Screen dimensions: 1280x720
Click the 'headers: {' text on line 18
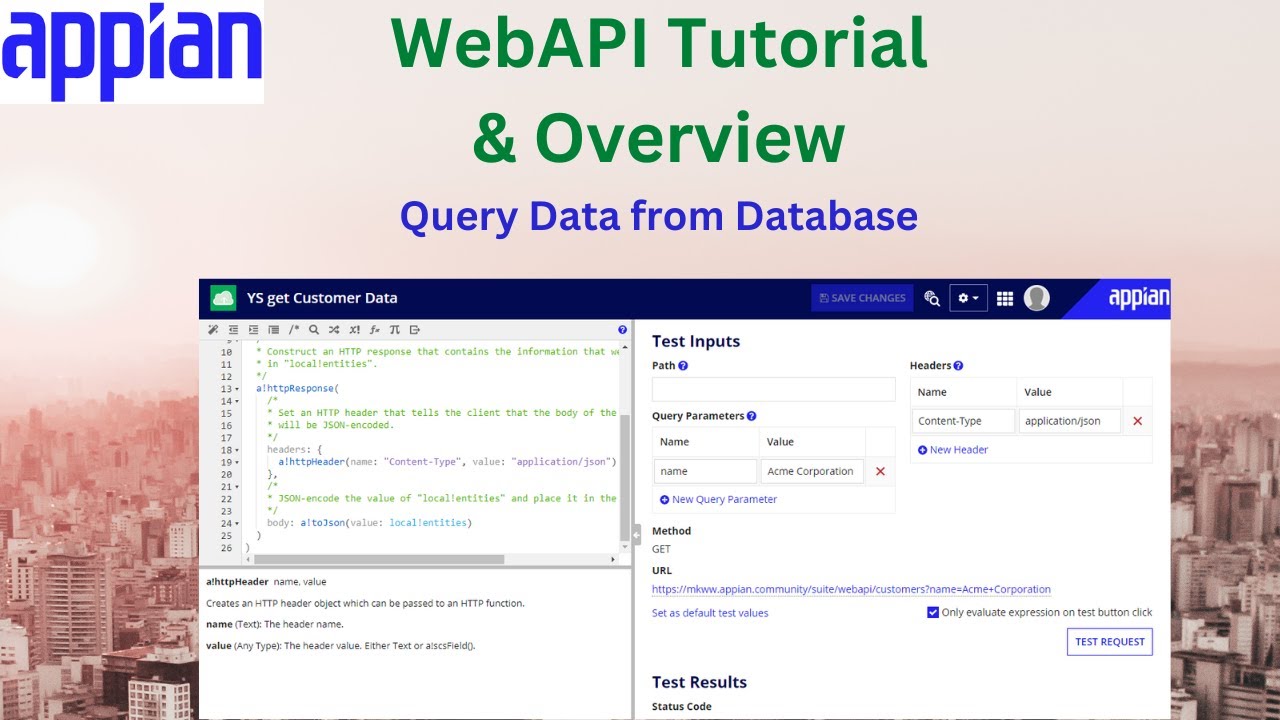click(295, 450)
